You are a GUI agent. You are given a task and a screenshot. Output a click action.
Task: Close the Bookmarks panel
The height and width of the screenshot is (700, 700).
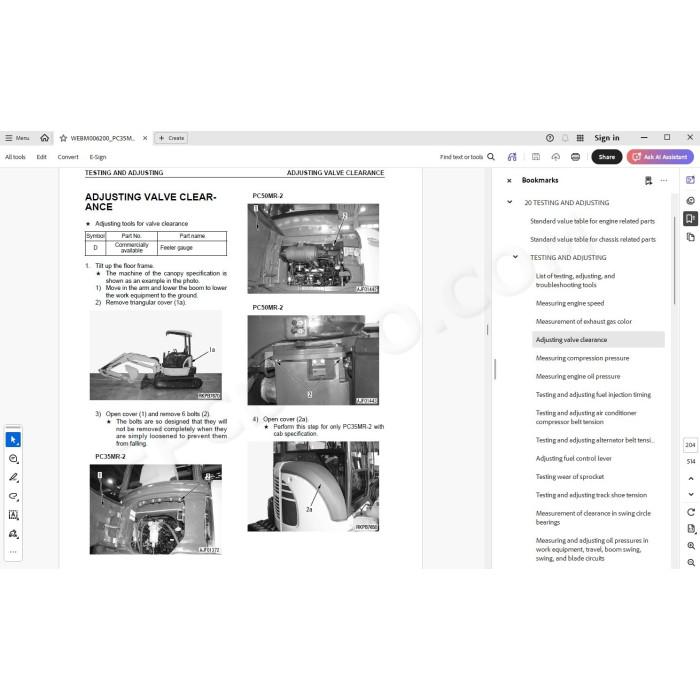point(509,181)
